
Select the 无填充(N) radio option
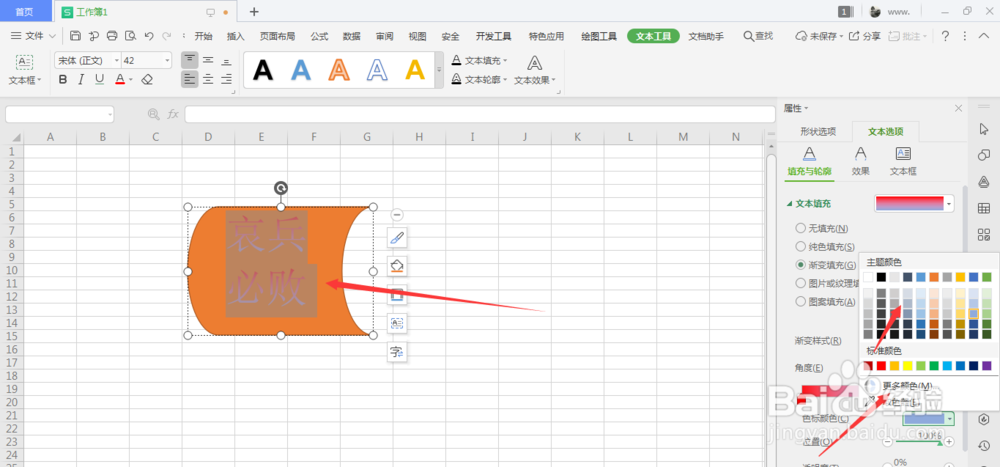point(800,228)
